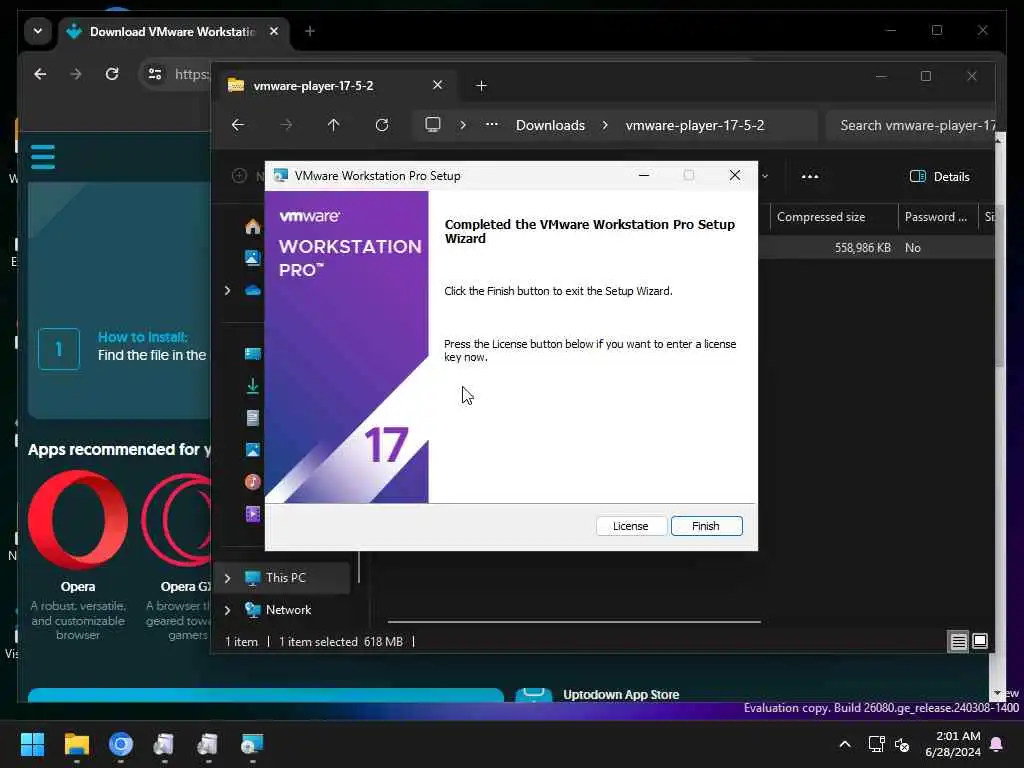Open File Explorer from the taskbar
Screen dimensions: 1024x768
[76, 744]
